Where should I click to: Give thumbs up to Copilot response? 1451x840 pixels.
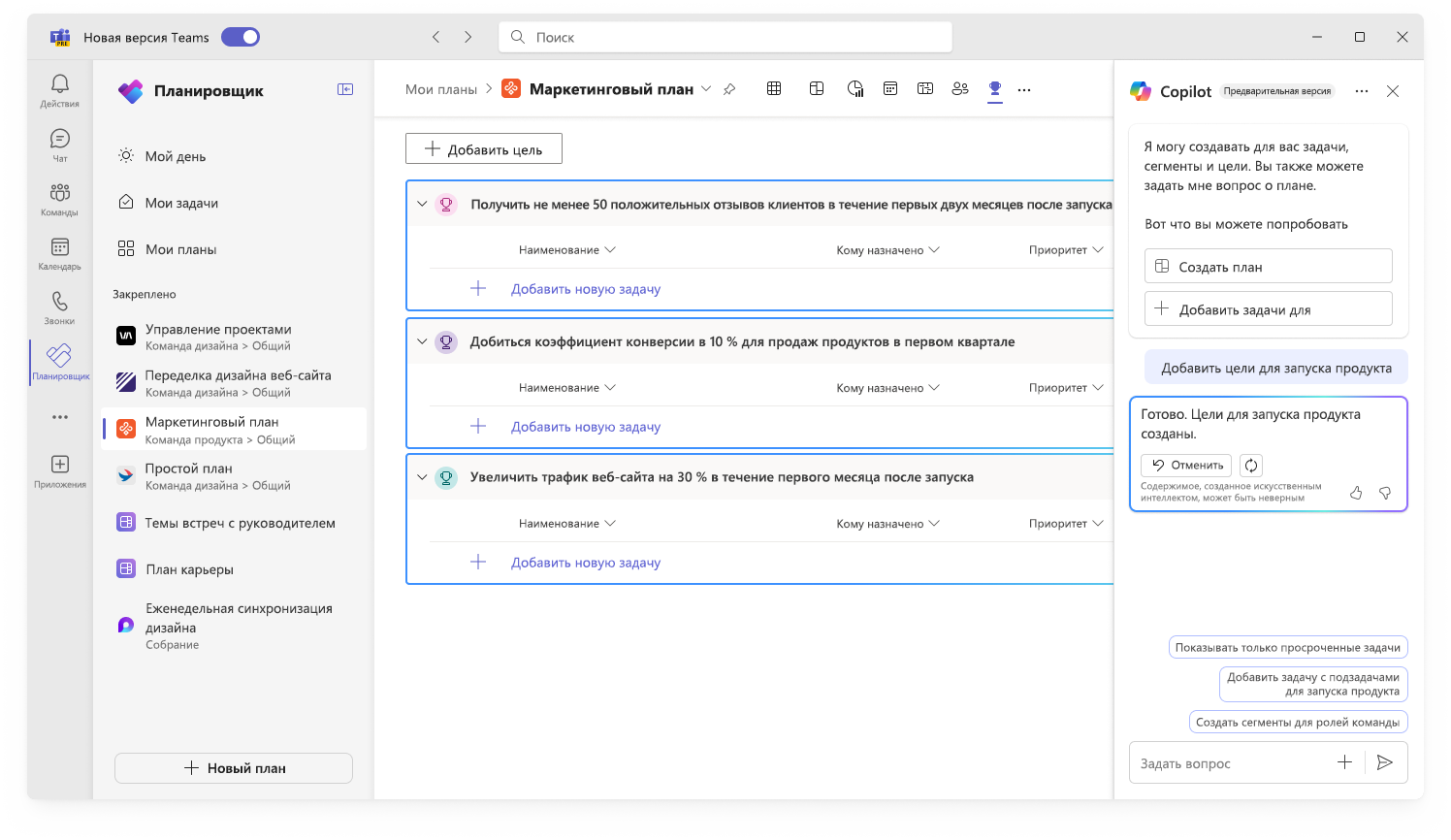coord(1356,493)
